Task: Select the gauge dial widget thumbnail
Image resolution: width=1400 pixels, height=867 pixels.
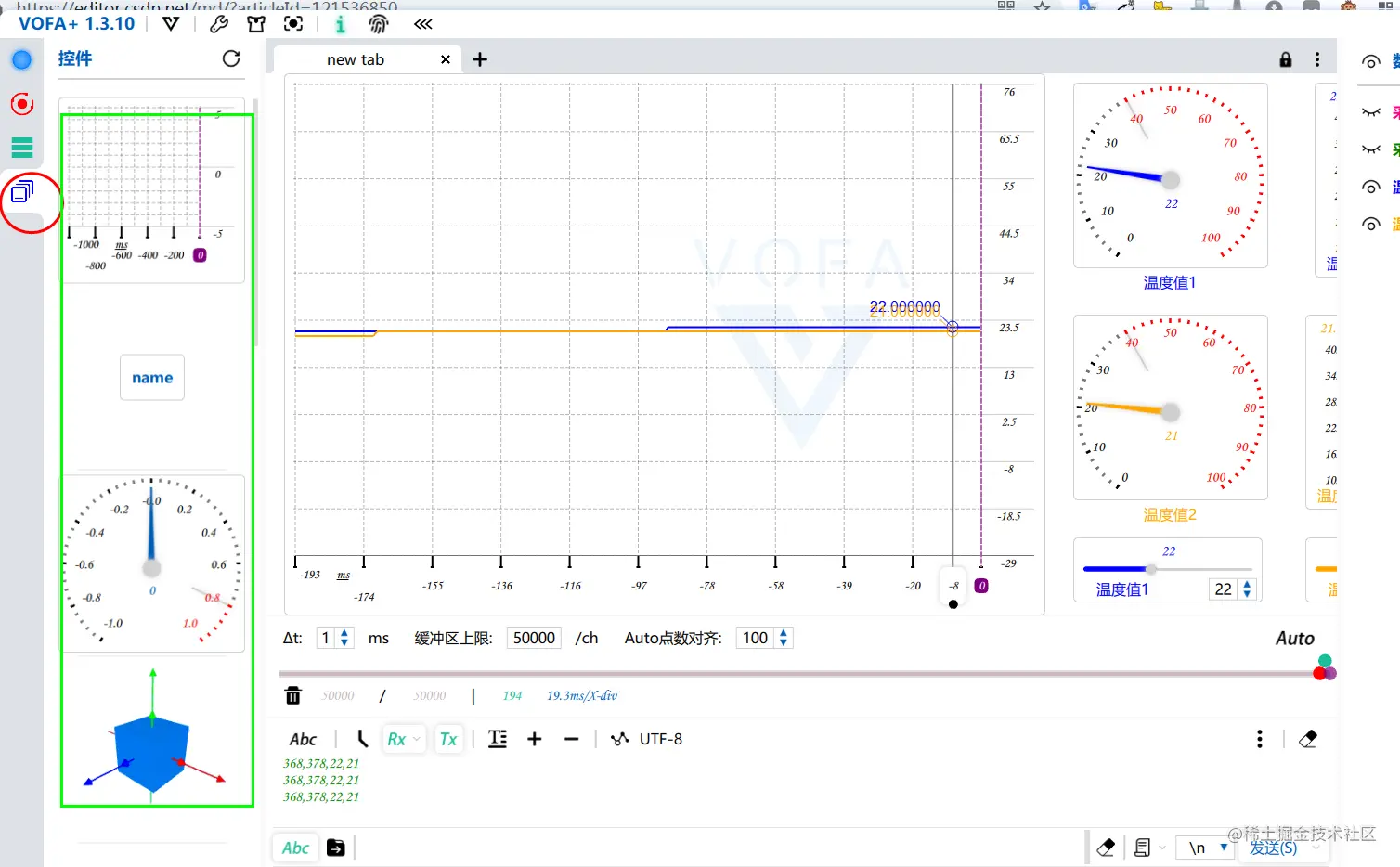Action: [x=152, y=563]
